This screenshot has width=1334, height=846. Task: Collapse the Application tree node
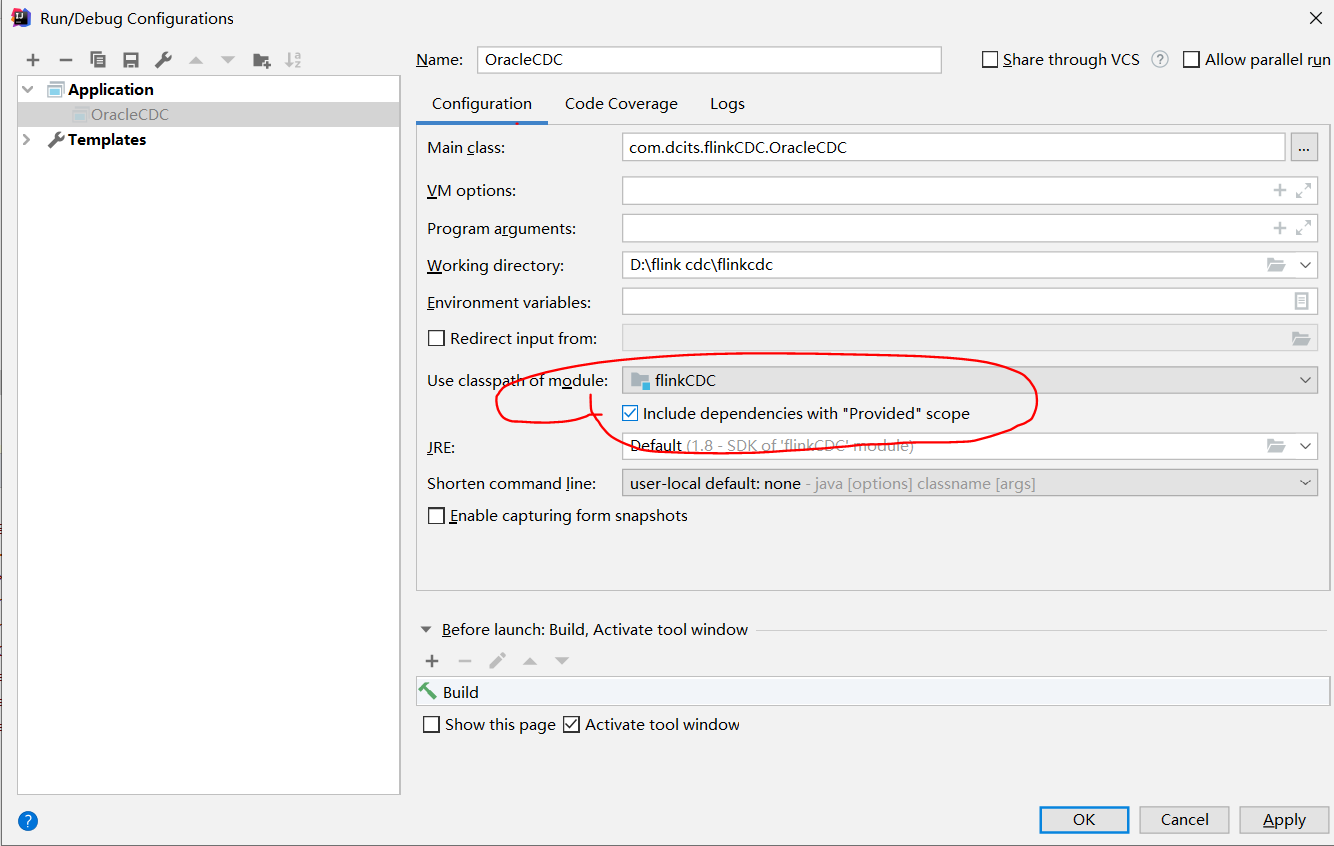point(27,89)
